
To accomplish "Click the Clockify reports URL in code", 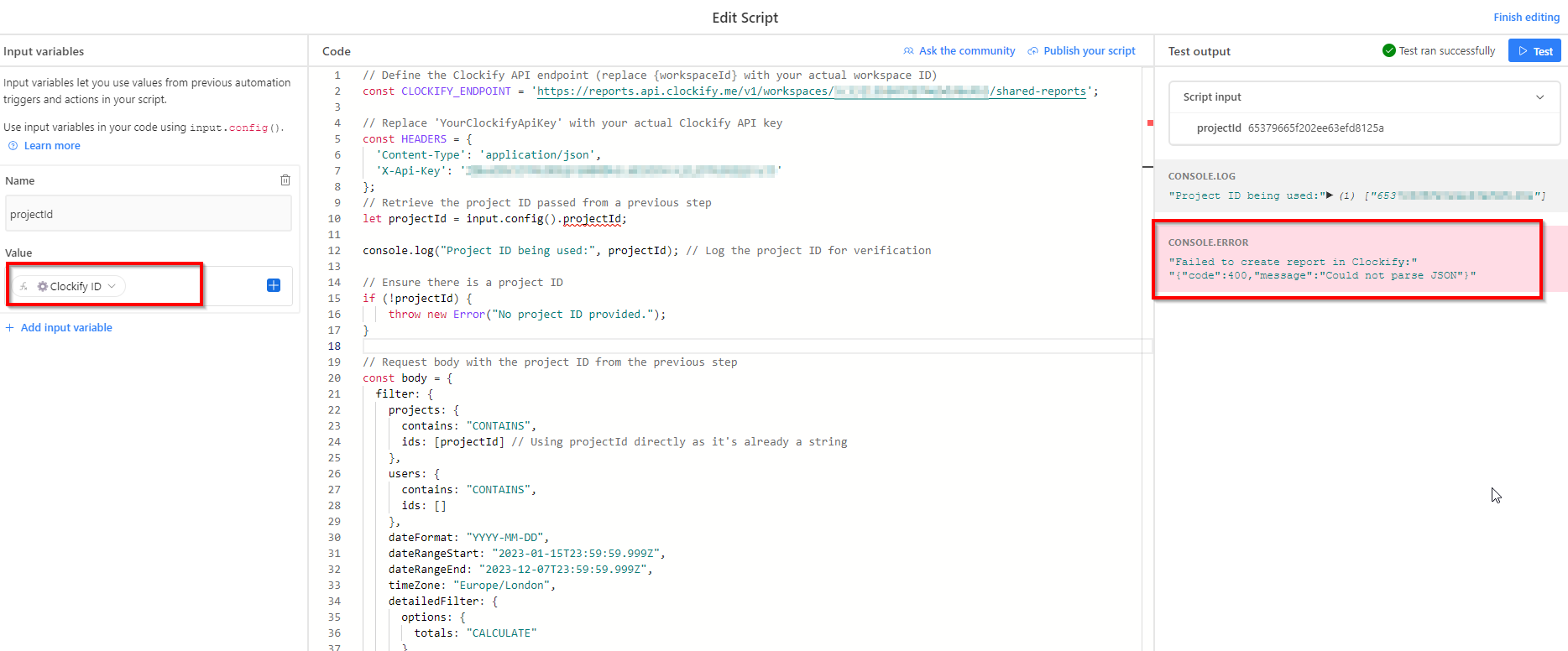I will pos(812,91).
